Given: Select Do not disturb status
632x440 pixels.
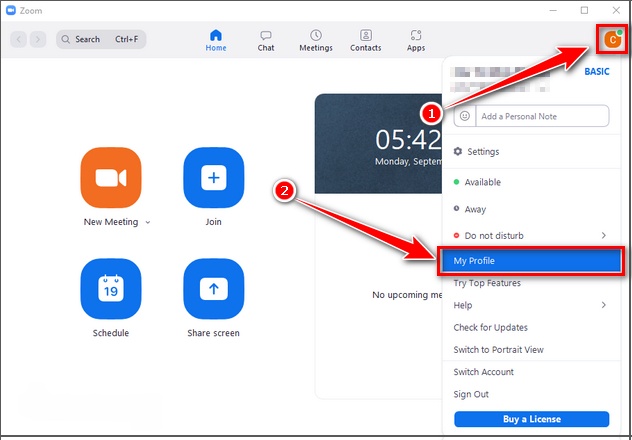Looking at the screenshot, I should (x=531, y=236).
